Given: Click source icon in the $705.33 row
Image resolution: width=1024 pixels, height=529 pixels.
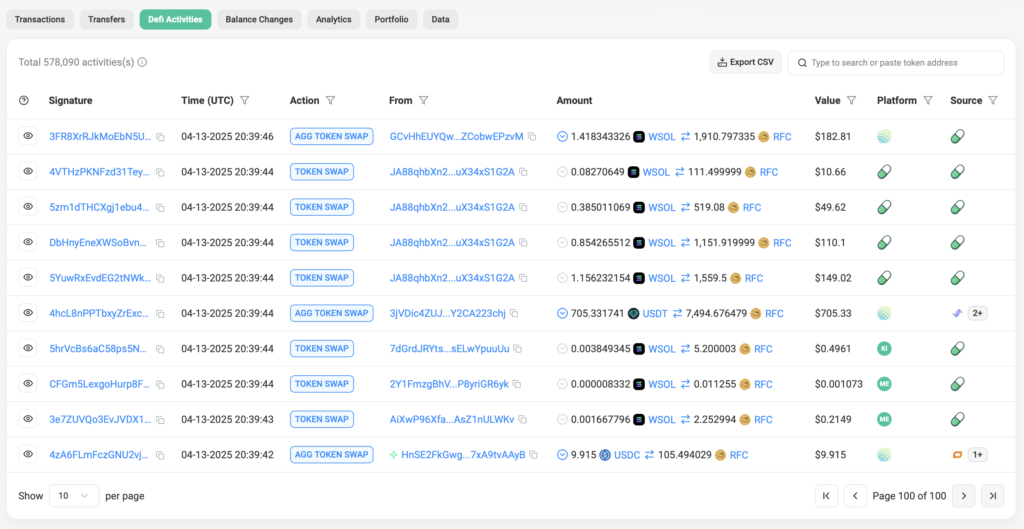Looking at the screenshot, I should tap(957, 313).
